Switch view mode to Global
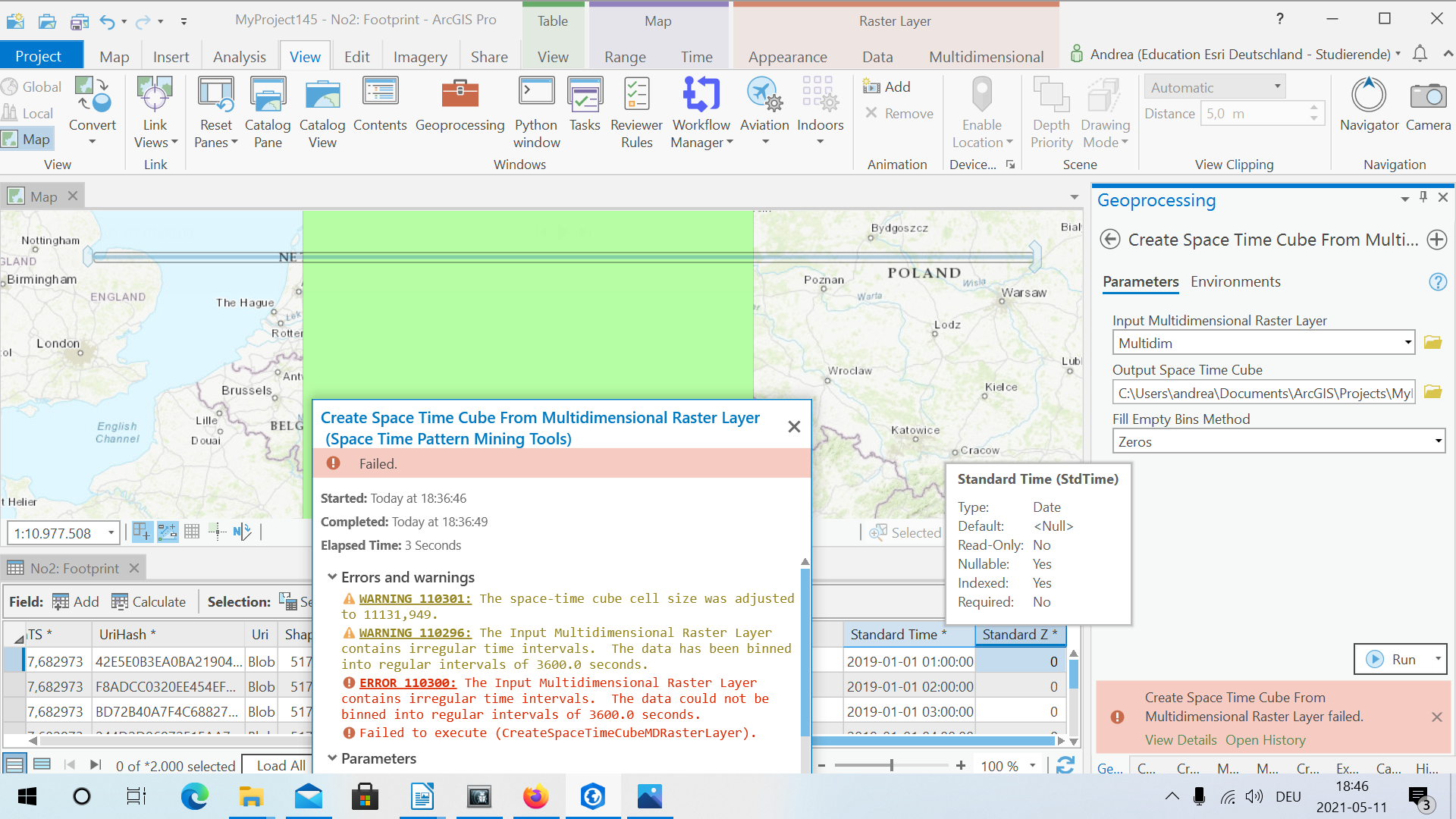Screen dimensions: 1456x819 click(32, 87)
